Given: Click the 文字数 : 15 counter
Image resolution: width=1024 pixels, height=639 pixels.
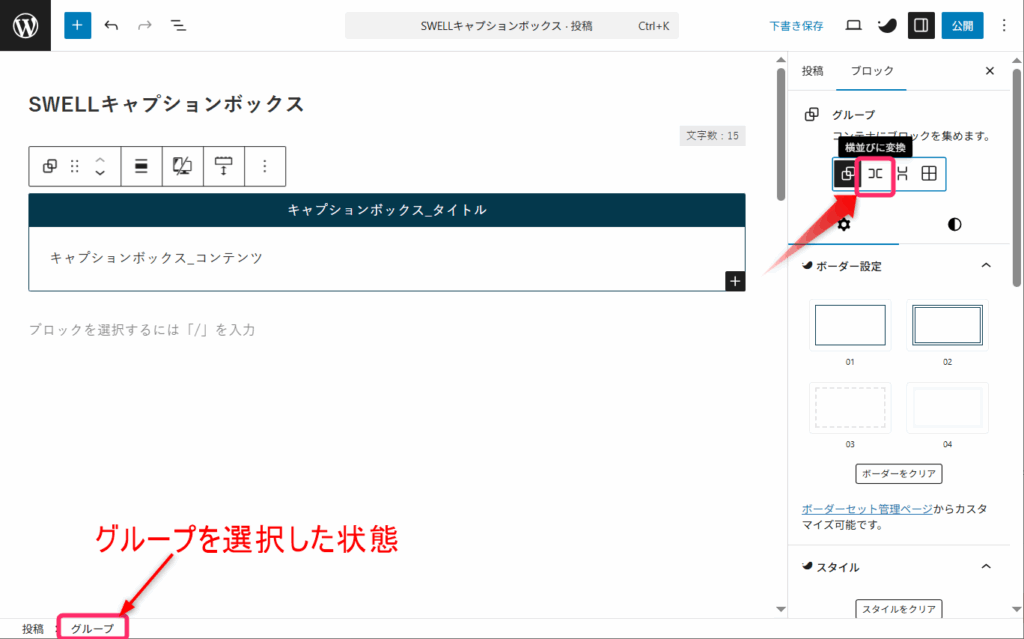Looking at the screenshot, I should tap(712, 136).
